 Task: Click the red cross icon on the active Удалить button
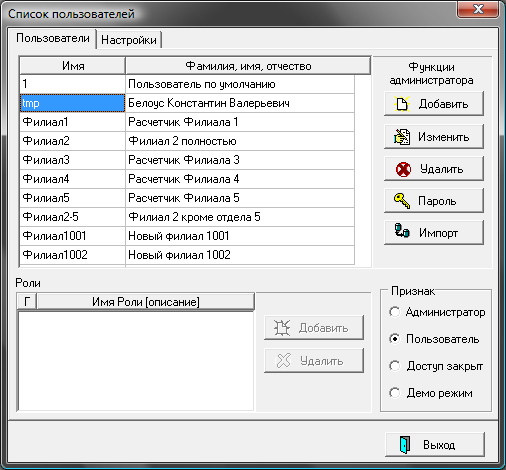[x=403, y=169]
